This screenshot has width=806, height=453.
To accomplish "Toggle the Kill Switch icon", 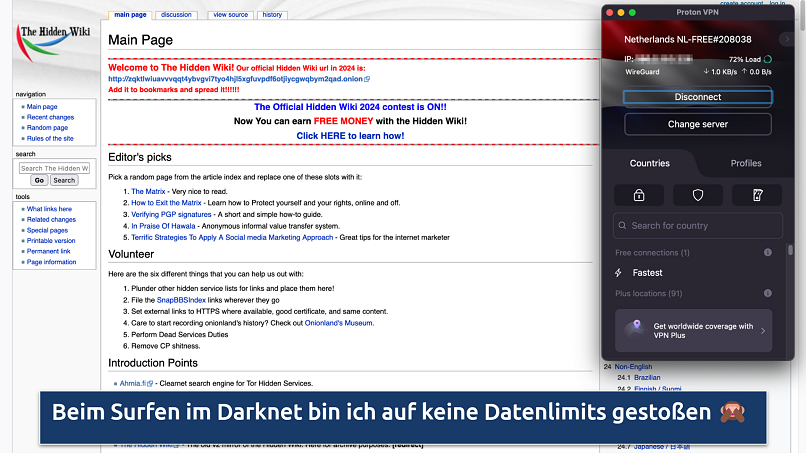I will (756, 195).
